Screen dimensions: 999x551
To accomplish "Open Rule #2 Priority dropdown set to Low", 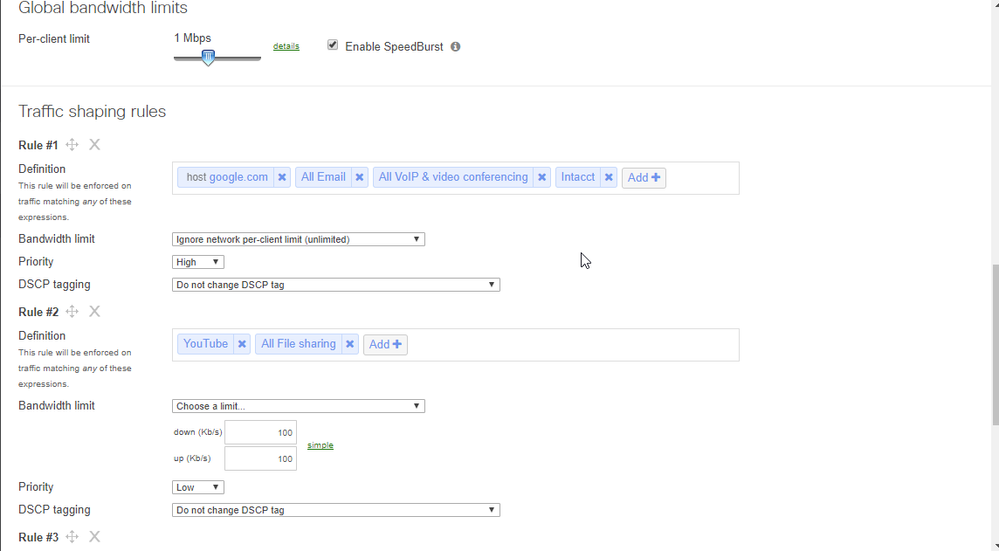I will 198,488.
